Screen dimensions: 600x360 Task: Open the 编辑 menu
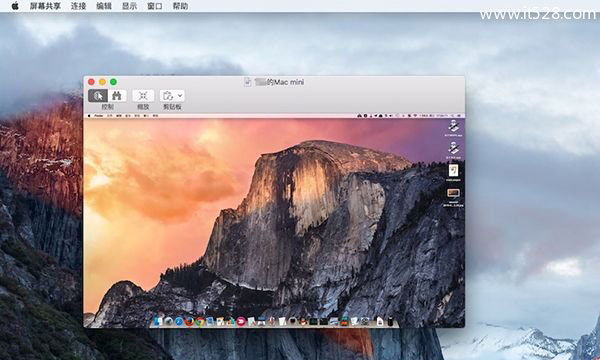(104, 6)
